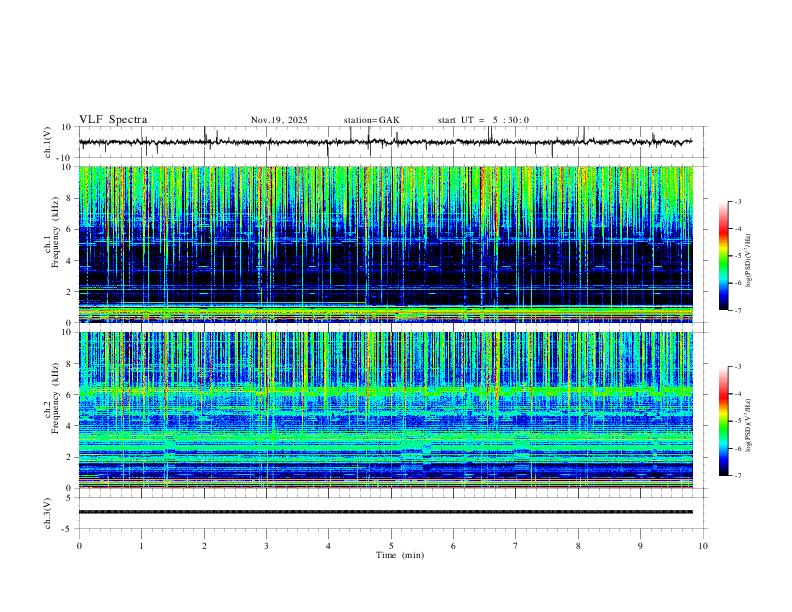The width and height of the screenshot is (792, 612).
Task: Click the date 'Nov.19, 2025'
Action: pos(279,120)
